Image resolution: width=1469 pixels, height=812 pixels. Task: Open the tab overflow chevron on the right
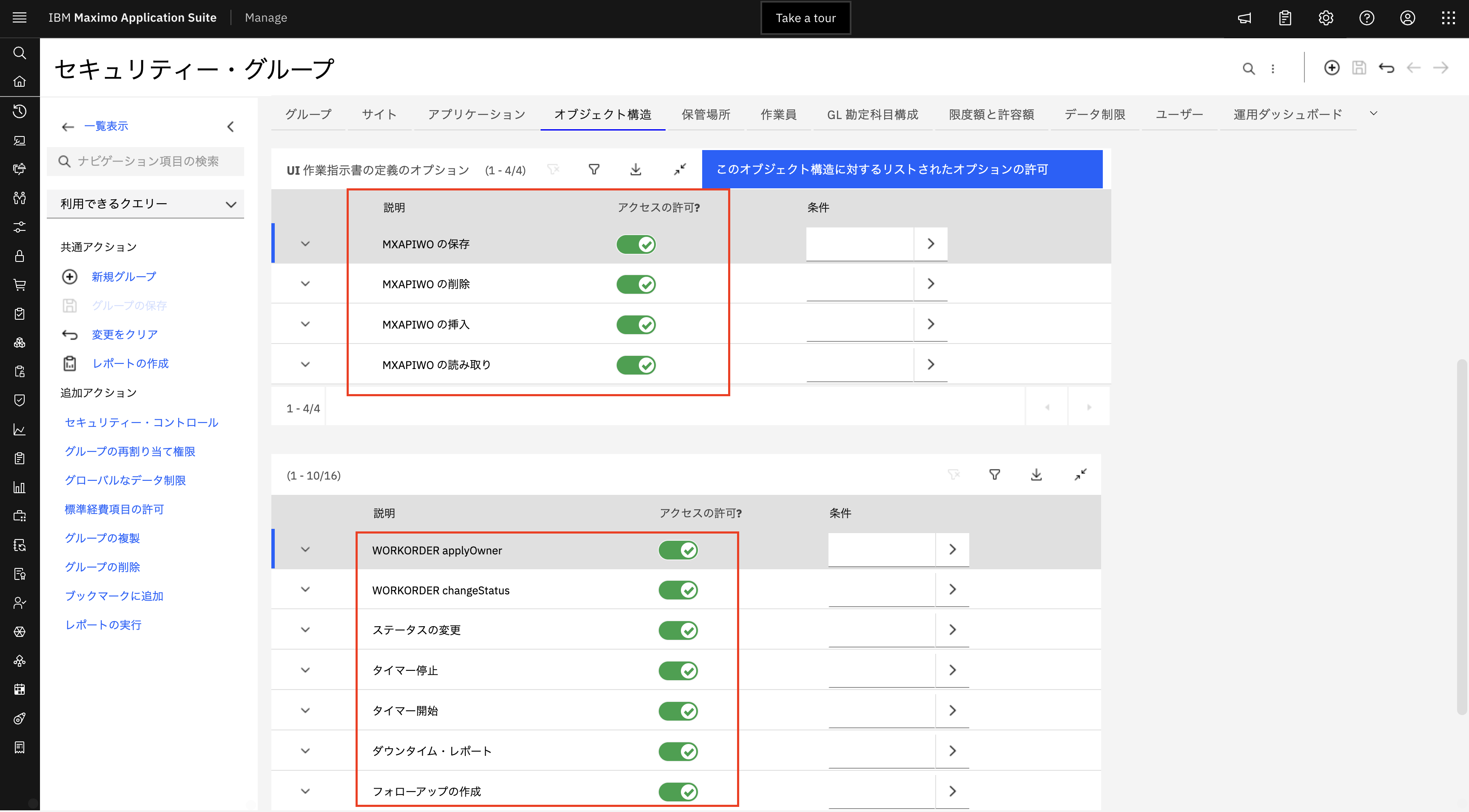(1373, 113)
